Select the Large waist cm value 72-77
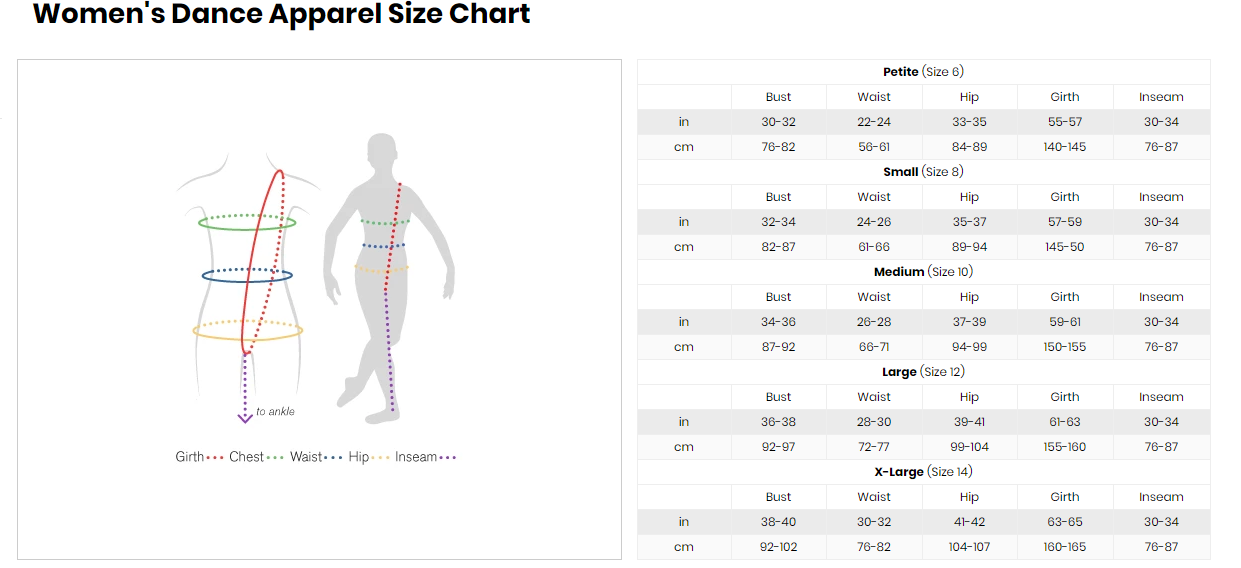Screen dimensions: 1241x568 [873, 447]
